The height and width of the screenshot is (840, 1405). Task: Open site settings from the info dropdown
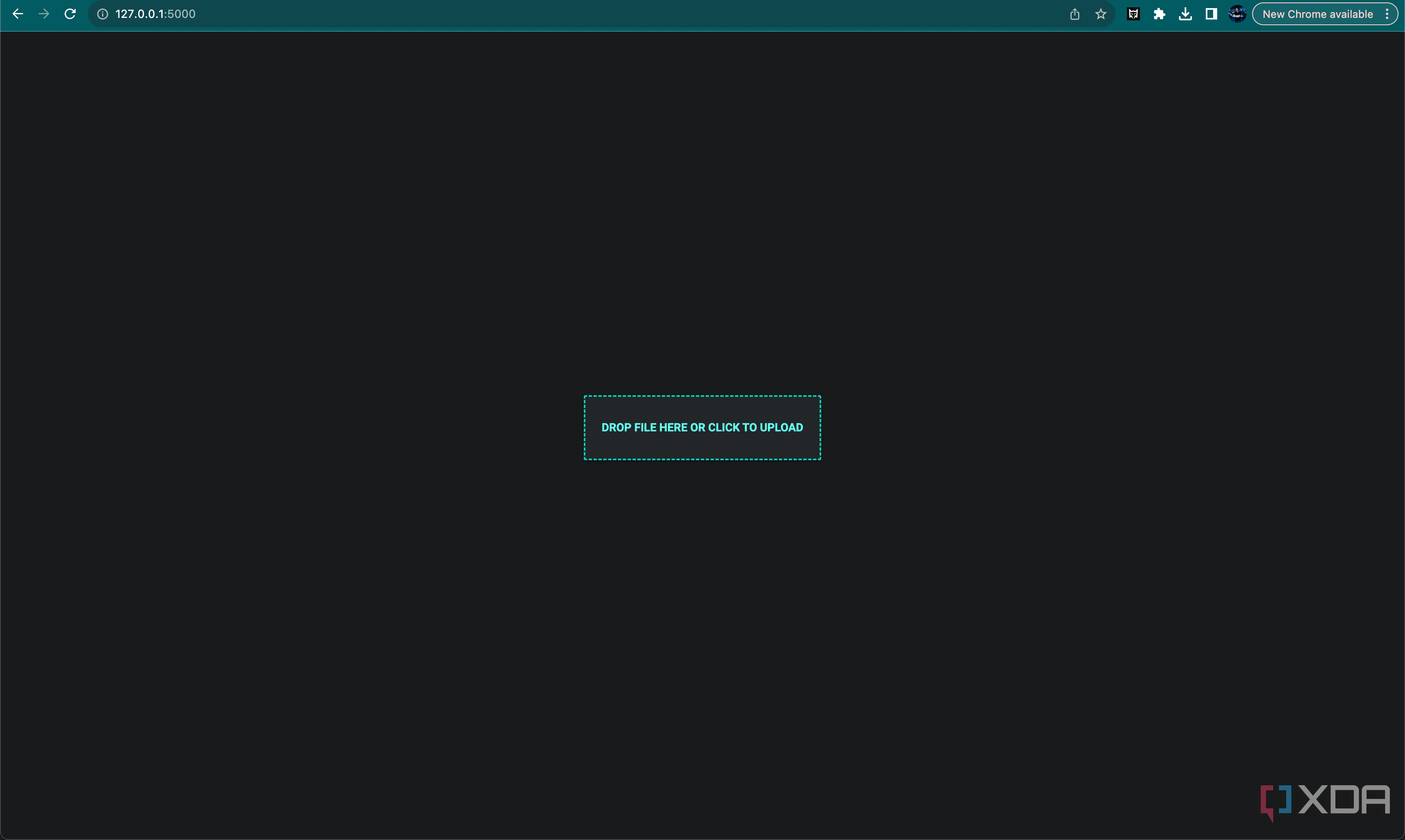(x=102, y=13)
